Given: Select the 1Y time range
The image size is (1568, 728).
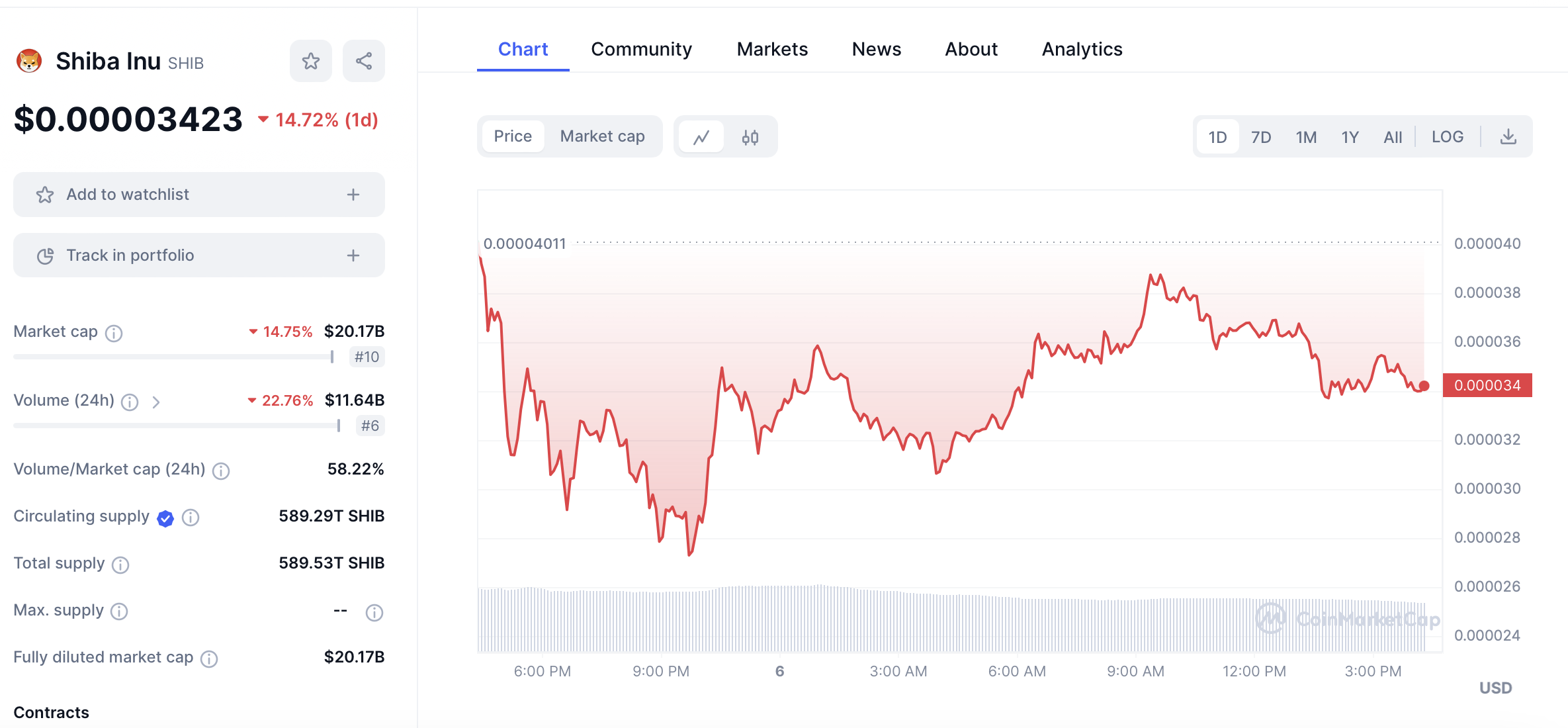Looking at the screenshot, I should click(x=1350, y=137).
